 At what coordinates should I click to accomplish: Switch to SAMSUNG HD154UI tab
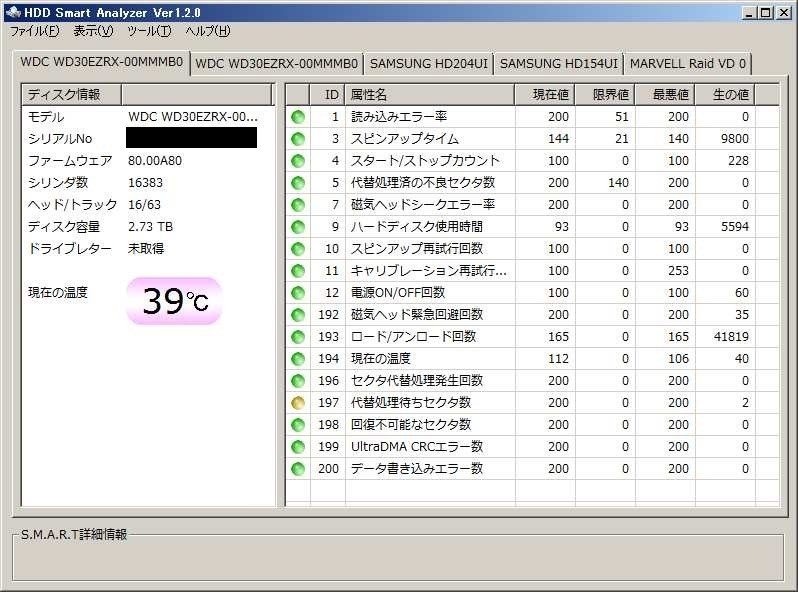(x=559, y=64)
